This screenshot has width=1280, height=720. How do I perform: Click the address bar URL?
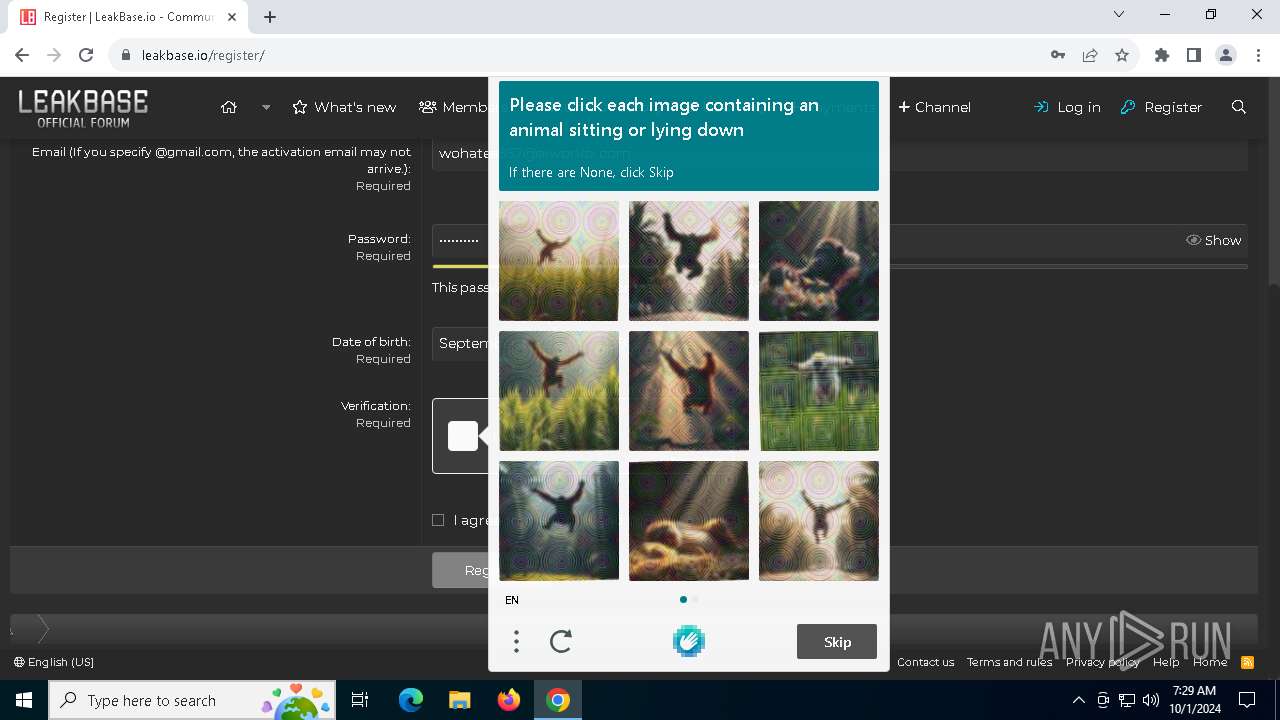203,55
